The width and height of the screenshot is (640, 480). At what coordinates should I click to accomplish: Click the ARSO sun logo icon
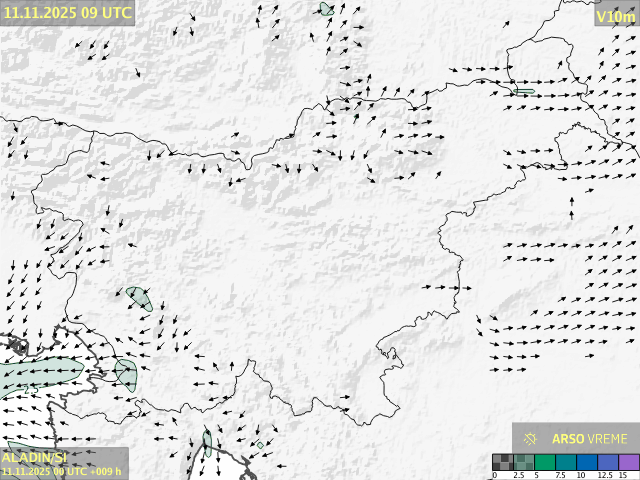[530, 438]
